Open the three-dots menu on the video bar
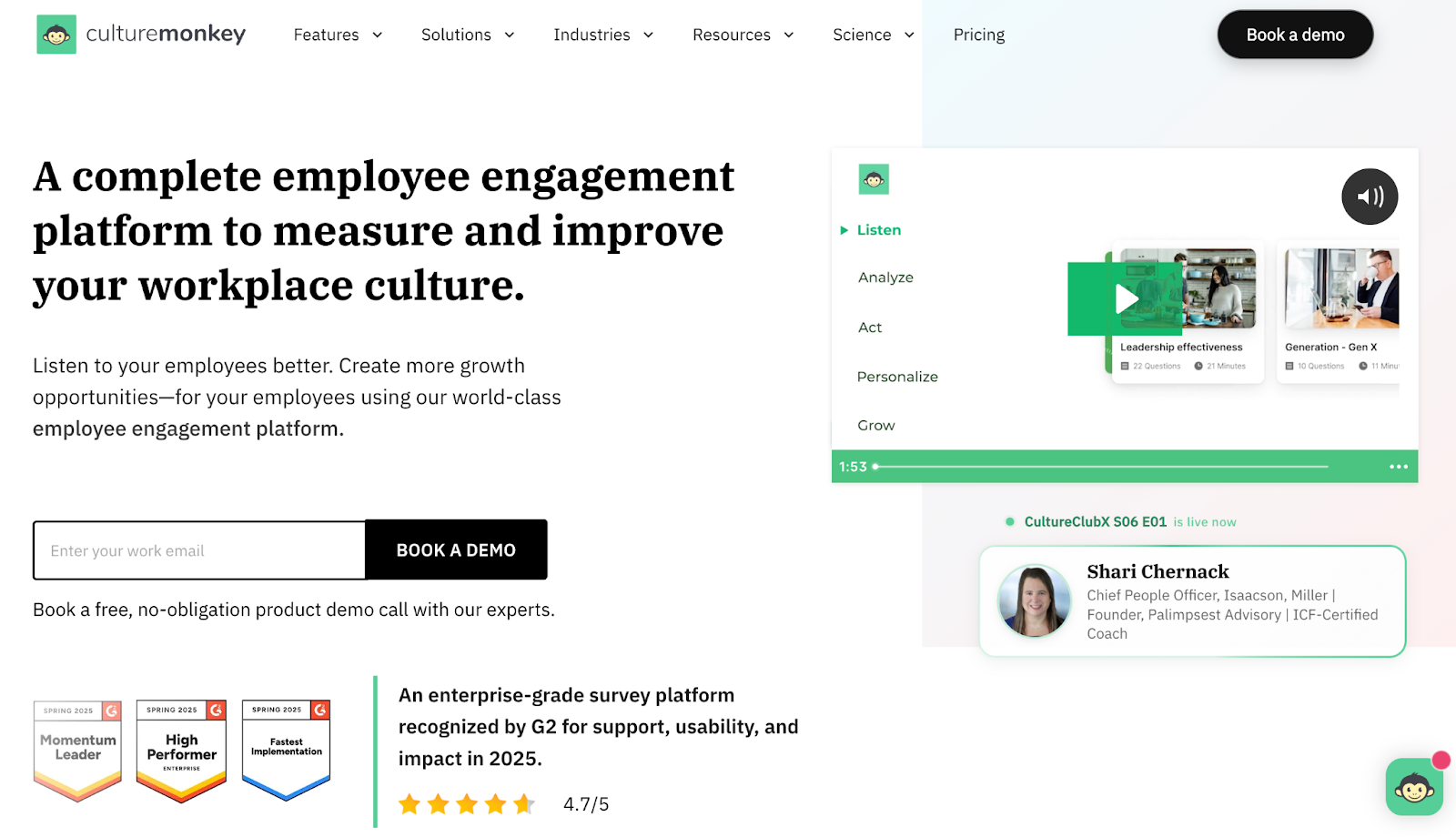1456x837 pixels. tap(1398, 466)
